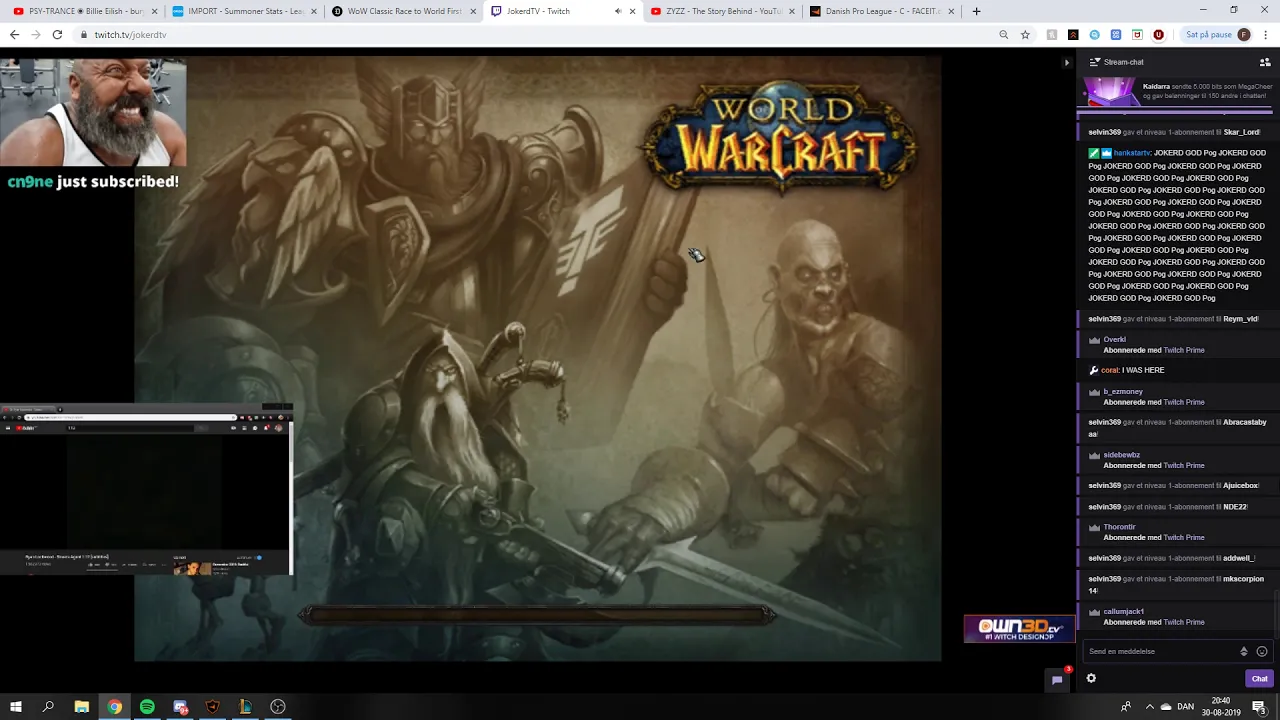Reload the Twitch page

coord(57,34)
